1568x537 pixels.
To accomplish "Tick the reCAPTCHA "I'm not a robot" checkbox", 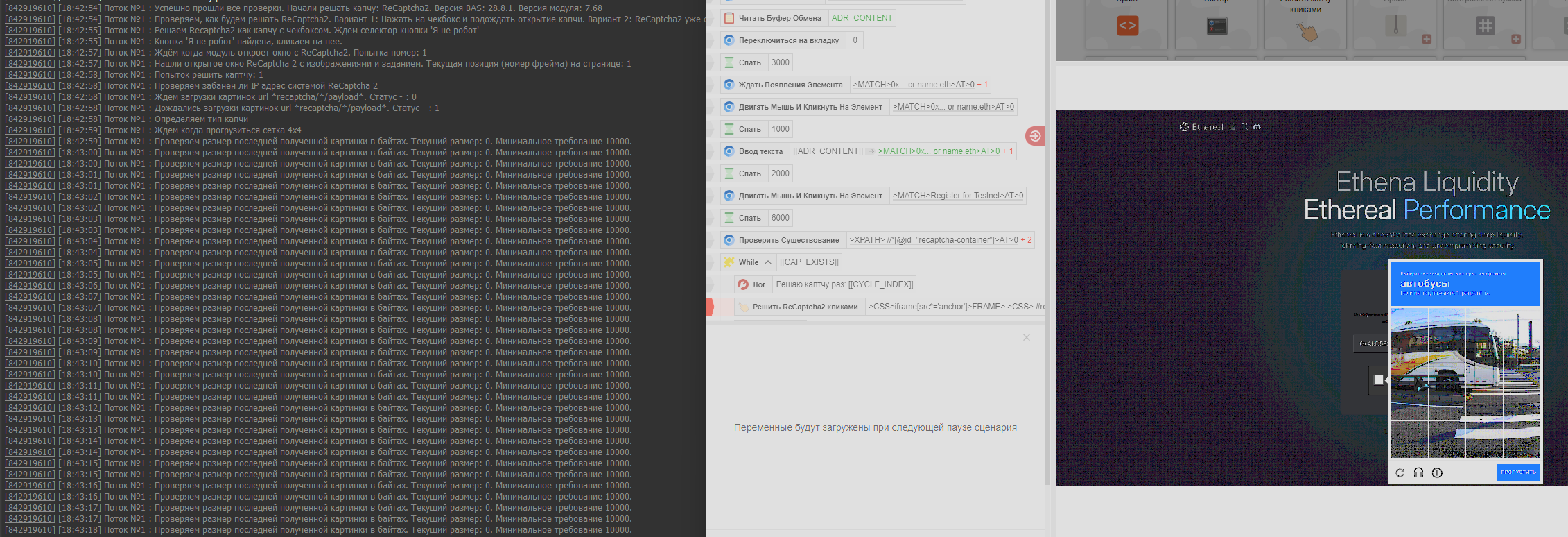I will point(1378,380).
